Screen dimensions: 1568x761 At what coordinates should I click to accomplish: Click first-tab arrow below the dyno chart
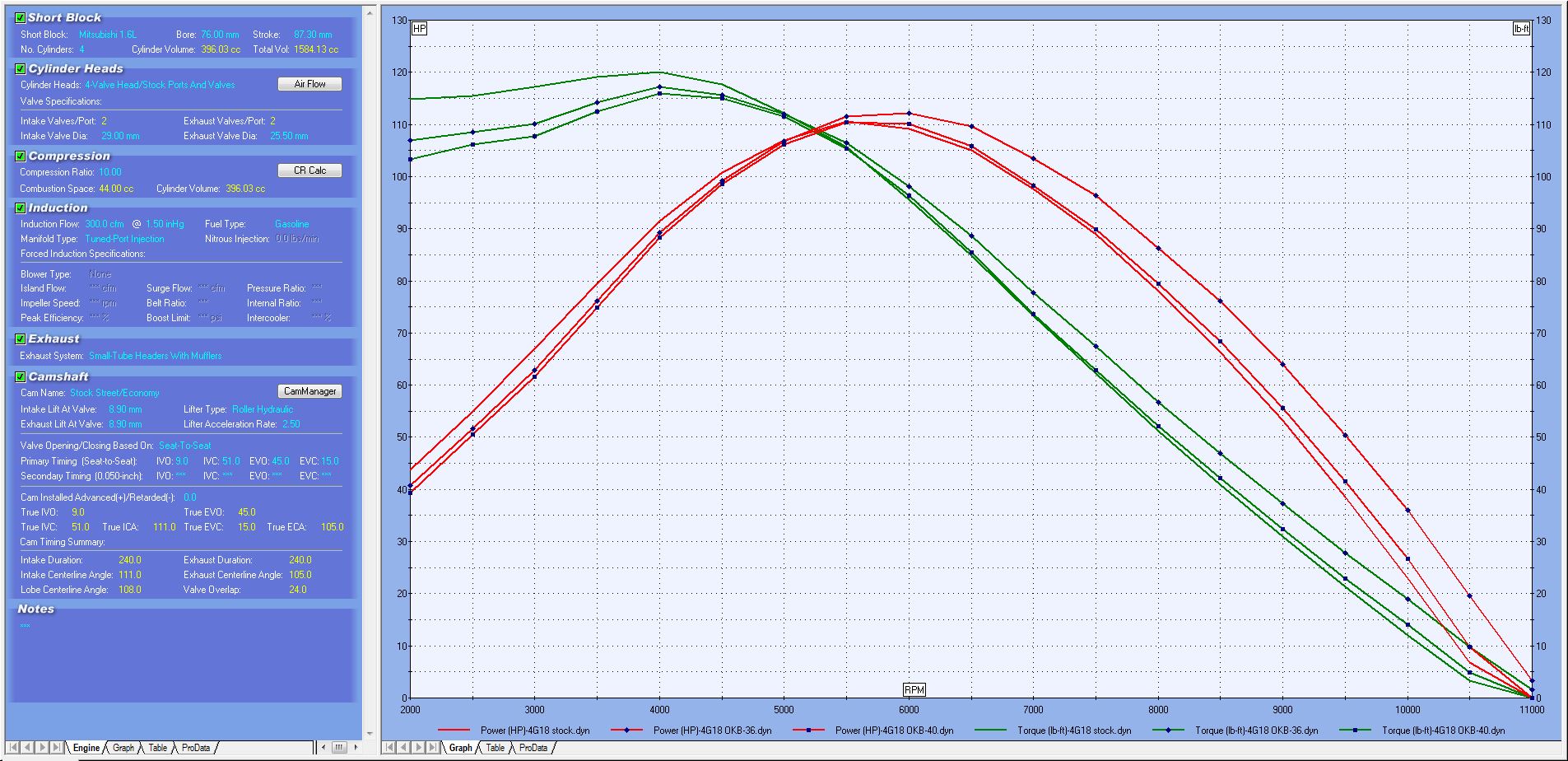tap(390, 748)
